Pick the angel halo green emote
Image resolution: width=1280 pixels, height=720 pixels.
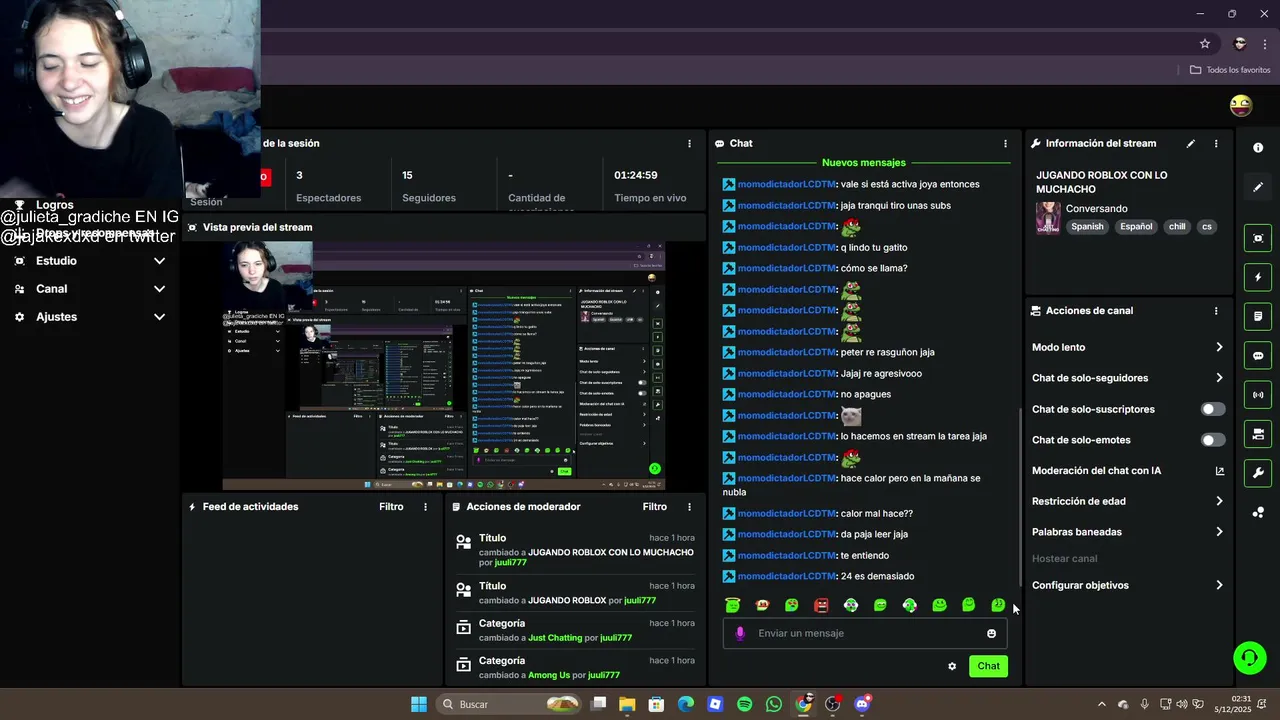732,605
